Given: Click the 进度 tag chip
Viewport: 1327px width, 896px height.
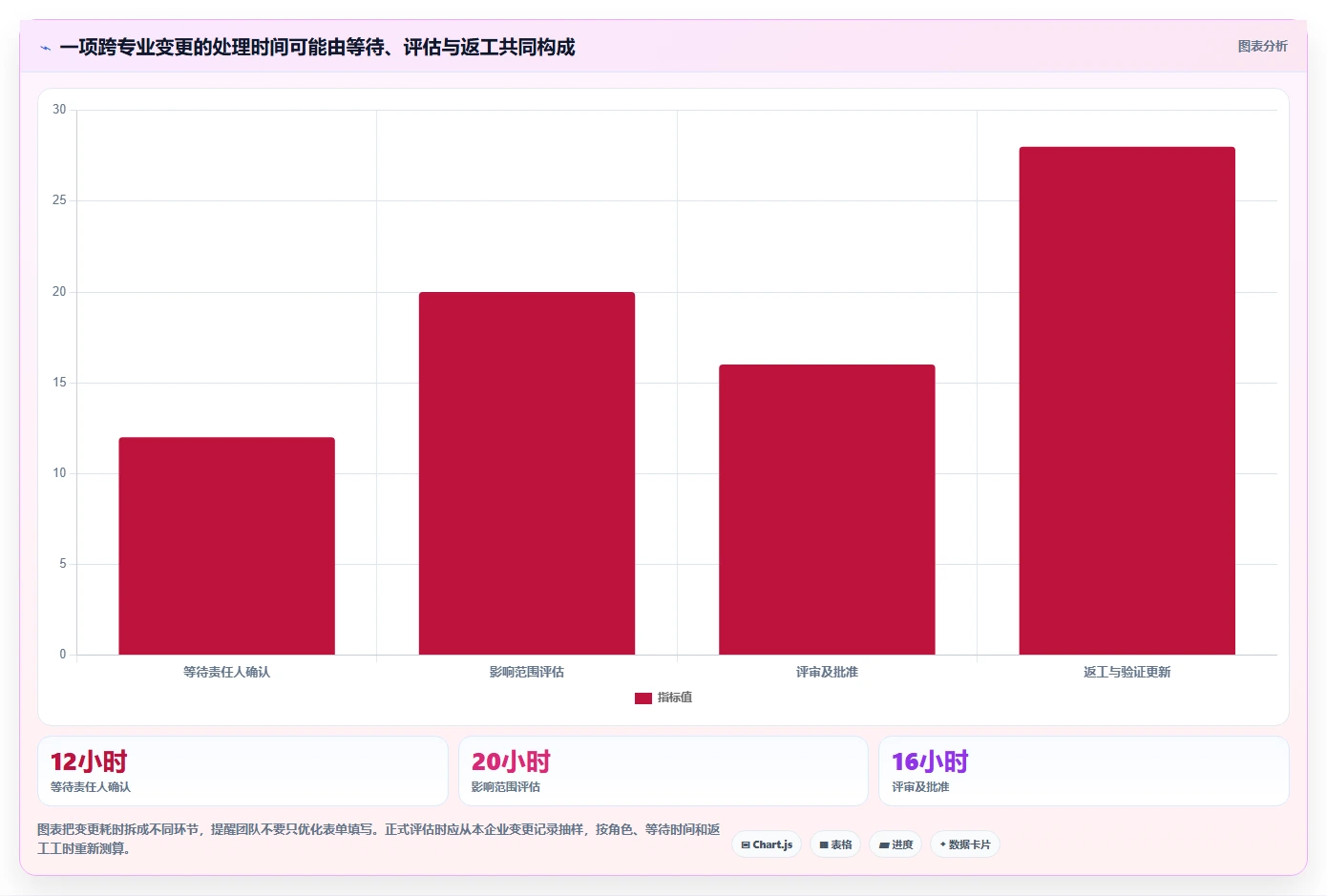Looking at the screenshot, I should (895, 844).
